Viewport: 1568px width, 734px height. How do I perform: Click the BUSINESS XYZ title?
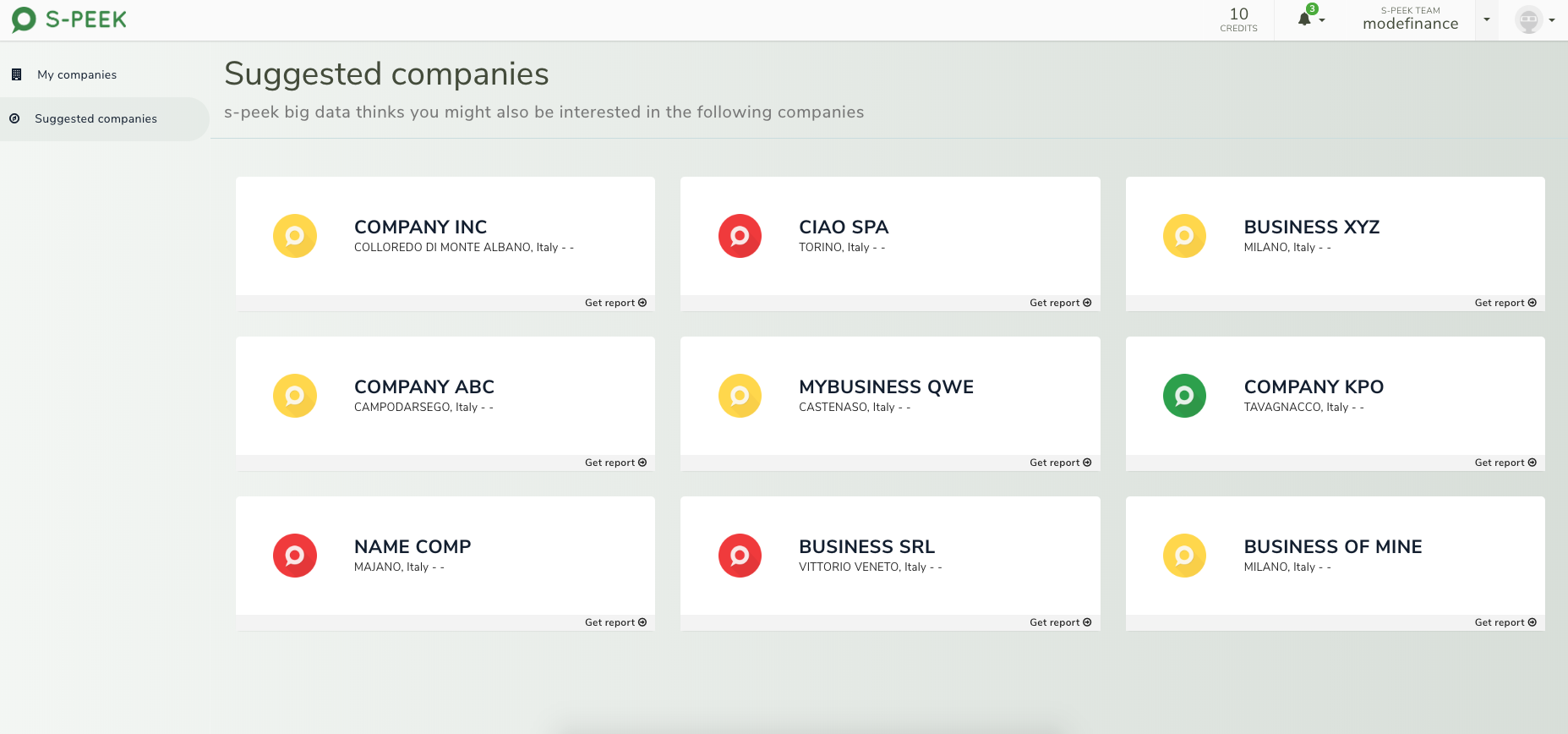[1311, 227]
